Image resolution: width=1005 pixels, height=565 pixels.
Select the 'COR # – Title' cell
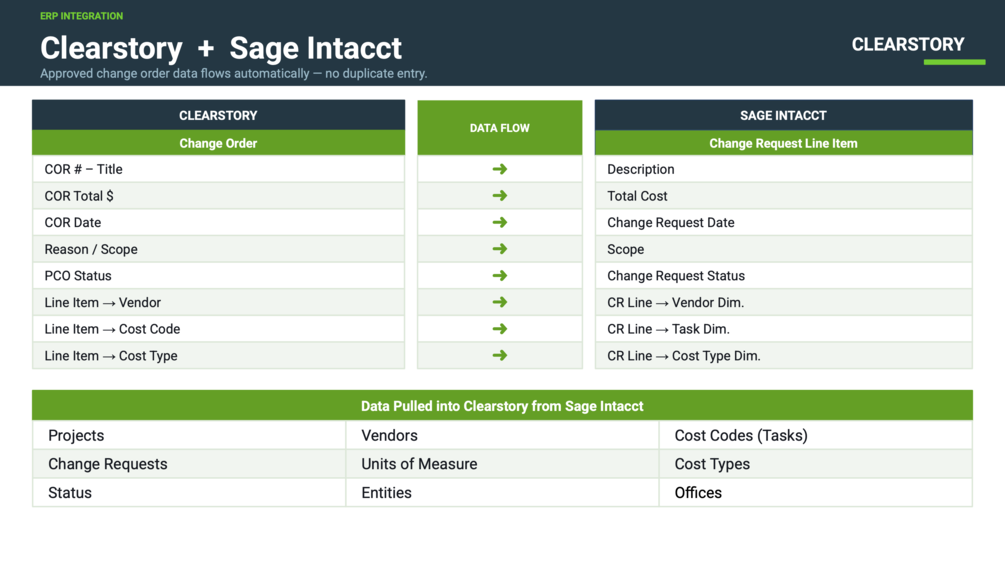click(219, 169)
